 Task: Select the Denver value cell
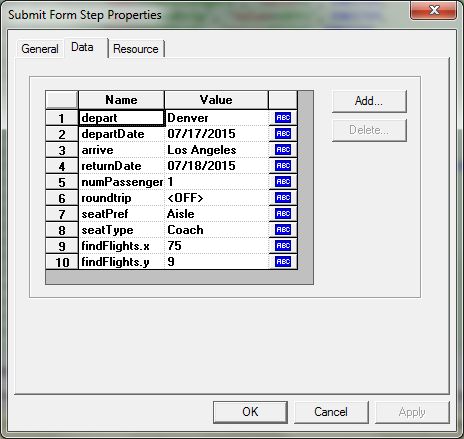tap(217, 118)
